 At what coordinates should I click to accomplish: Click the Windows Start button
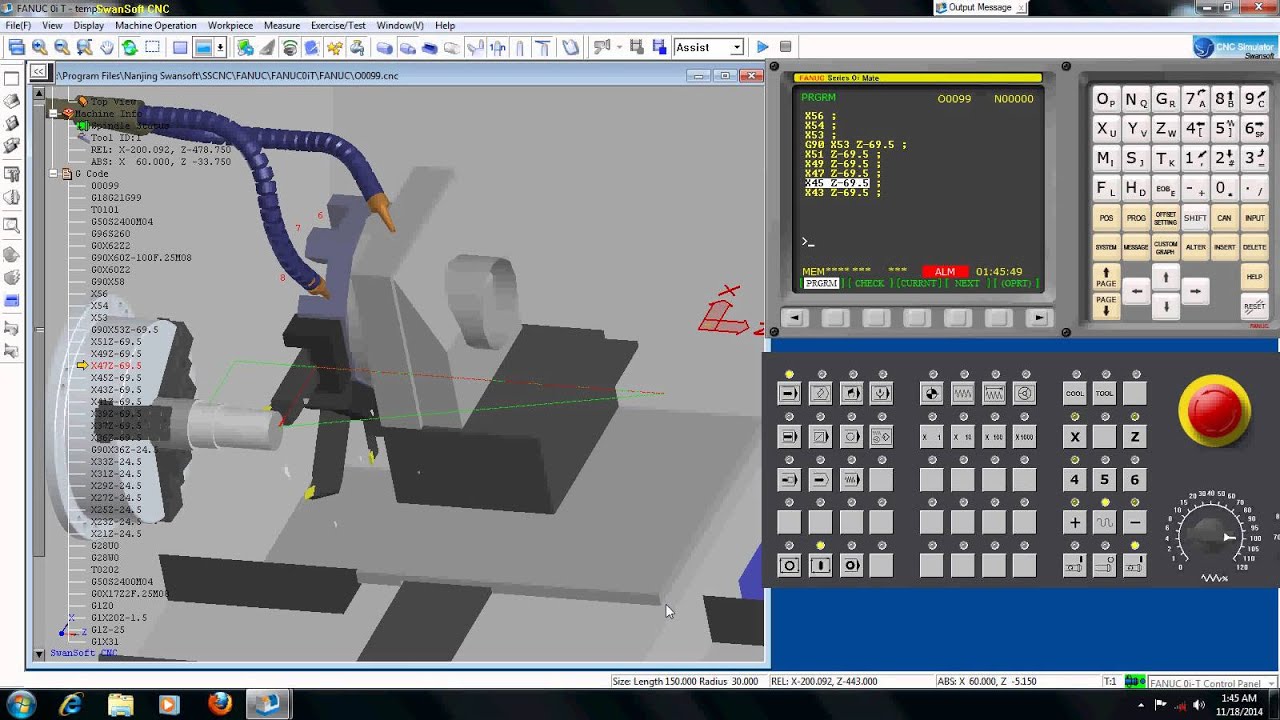pos(20,704)
